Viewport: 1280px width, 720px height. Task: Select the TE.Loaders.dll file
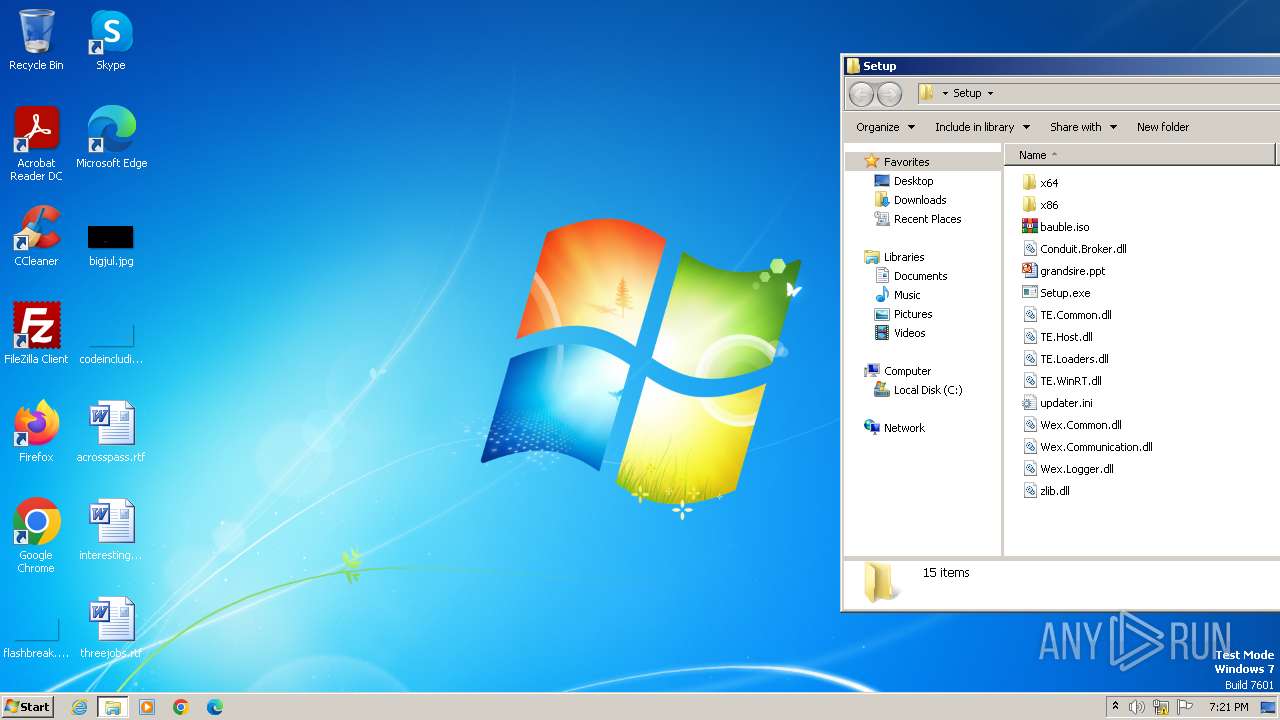pos(1074,359)
